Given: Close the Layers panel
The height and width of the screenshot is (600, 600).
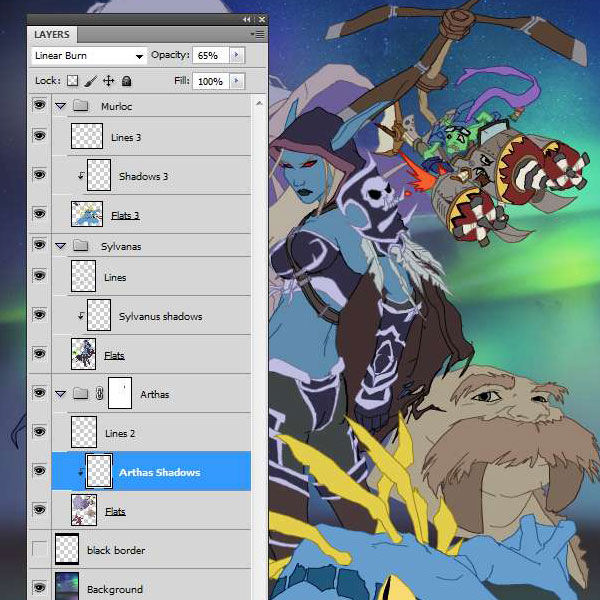Looking at the screenshot, I should coord(262,20).
